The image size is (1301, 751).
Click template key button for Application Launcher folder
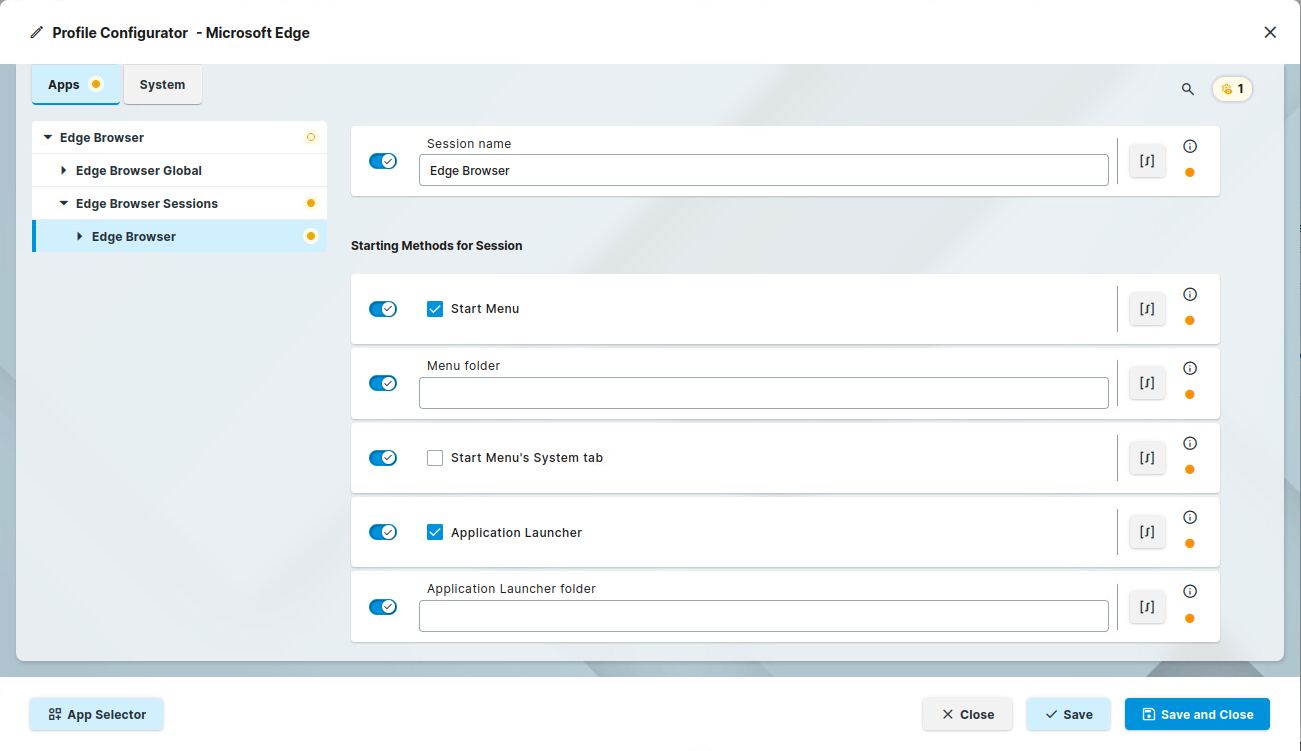(x=1147, y=607)
